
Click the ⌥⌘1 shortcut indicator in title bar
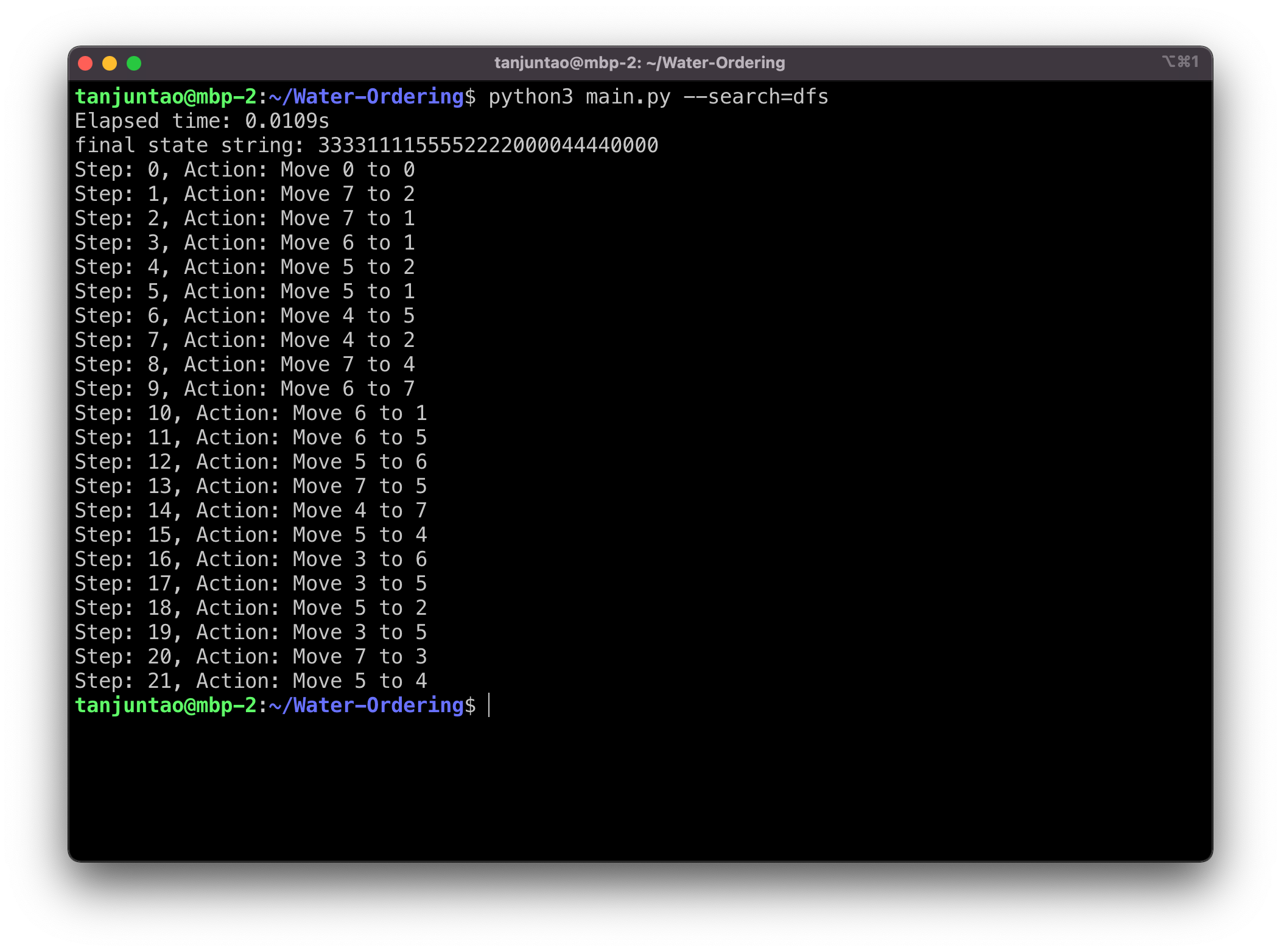coord(1180,61)
